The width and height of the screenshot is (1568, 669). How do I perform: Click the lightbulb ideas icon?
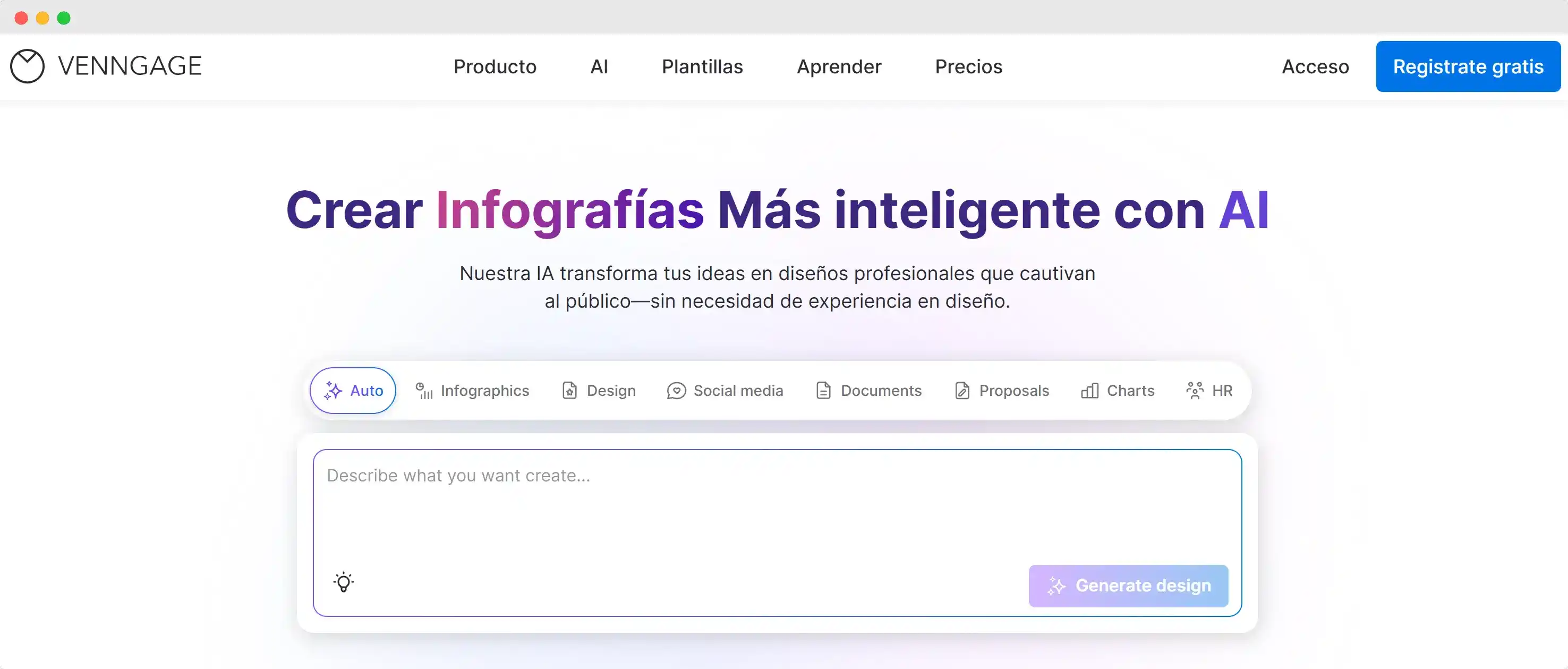coord(343,582)
